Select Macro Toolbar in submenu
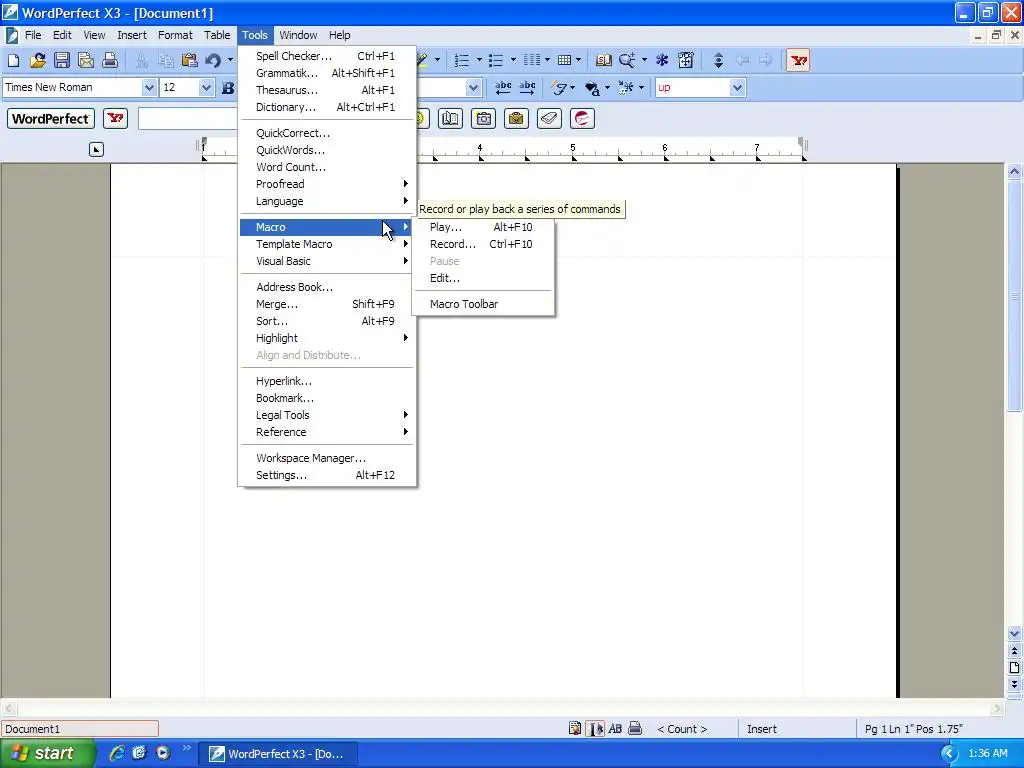The height and width of the screenshot is (768, 1024). click(483, 304)
